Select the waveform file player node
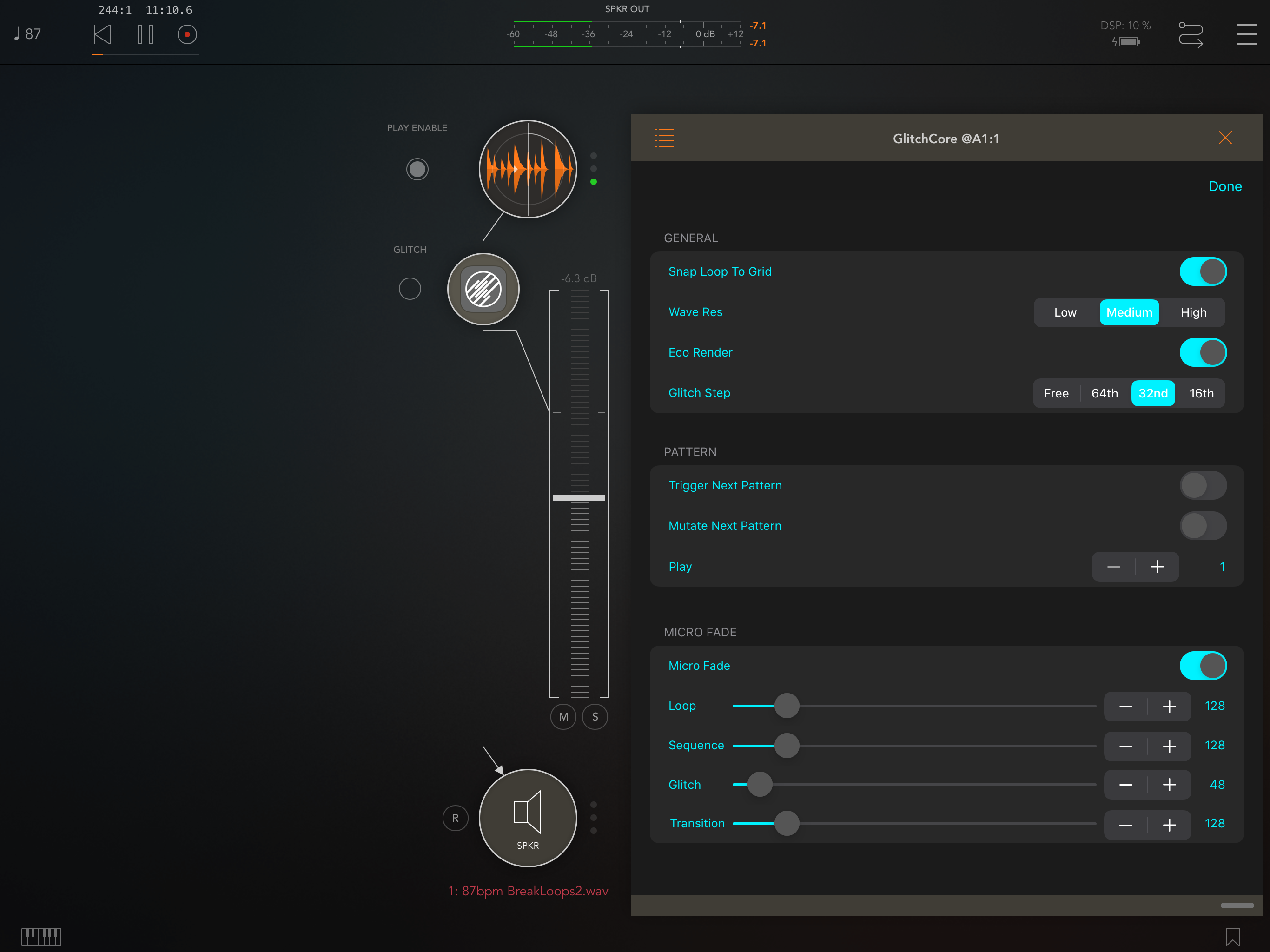1270x952 pixels. pyautogui.click(x=528, y=169)
